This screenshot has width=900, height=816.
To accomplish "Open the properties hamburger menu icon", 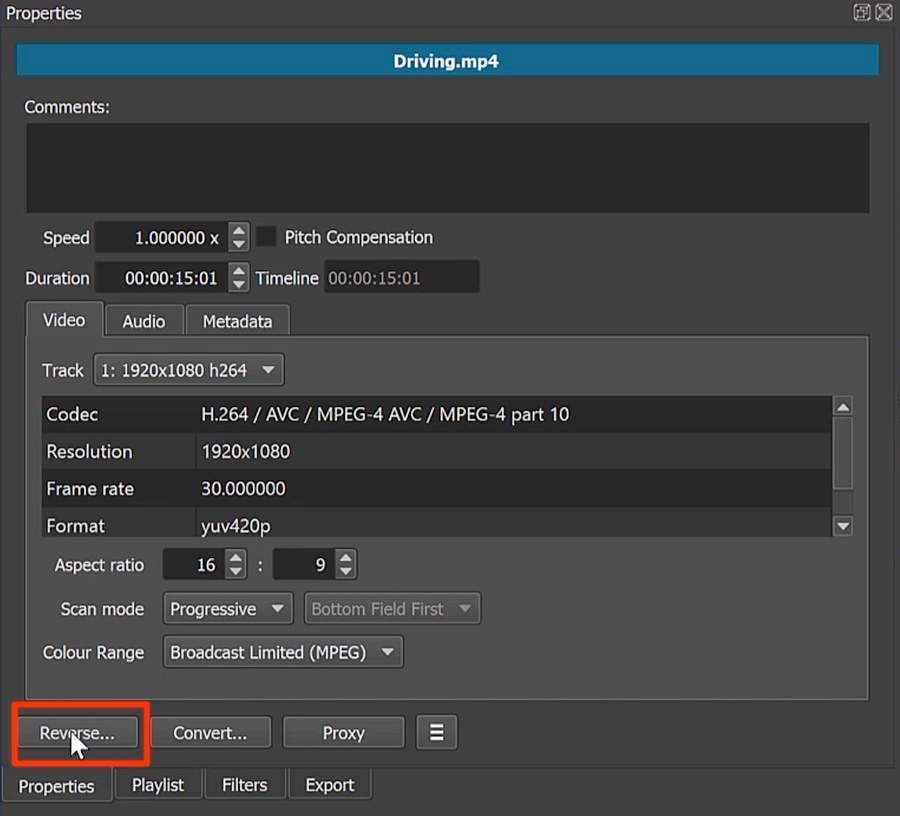I will click(437, 733).
